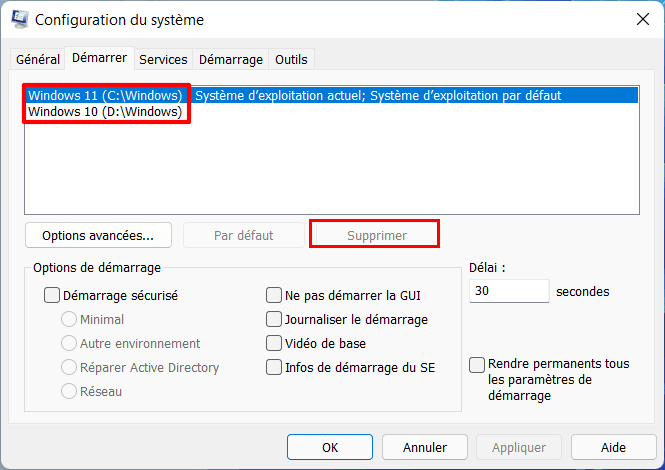Viewport: 665px width, 470px height.
Task: Open the Outils tab
Action: click(x=291, y=59)
